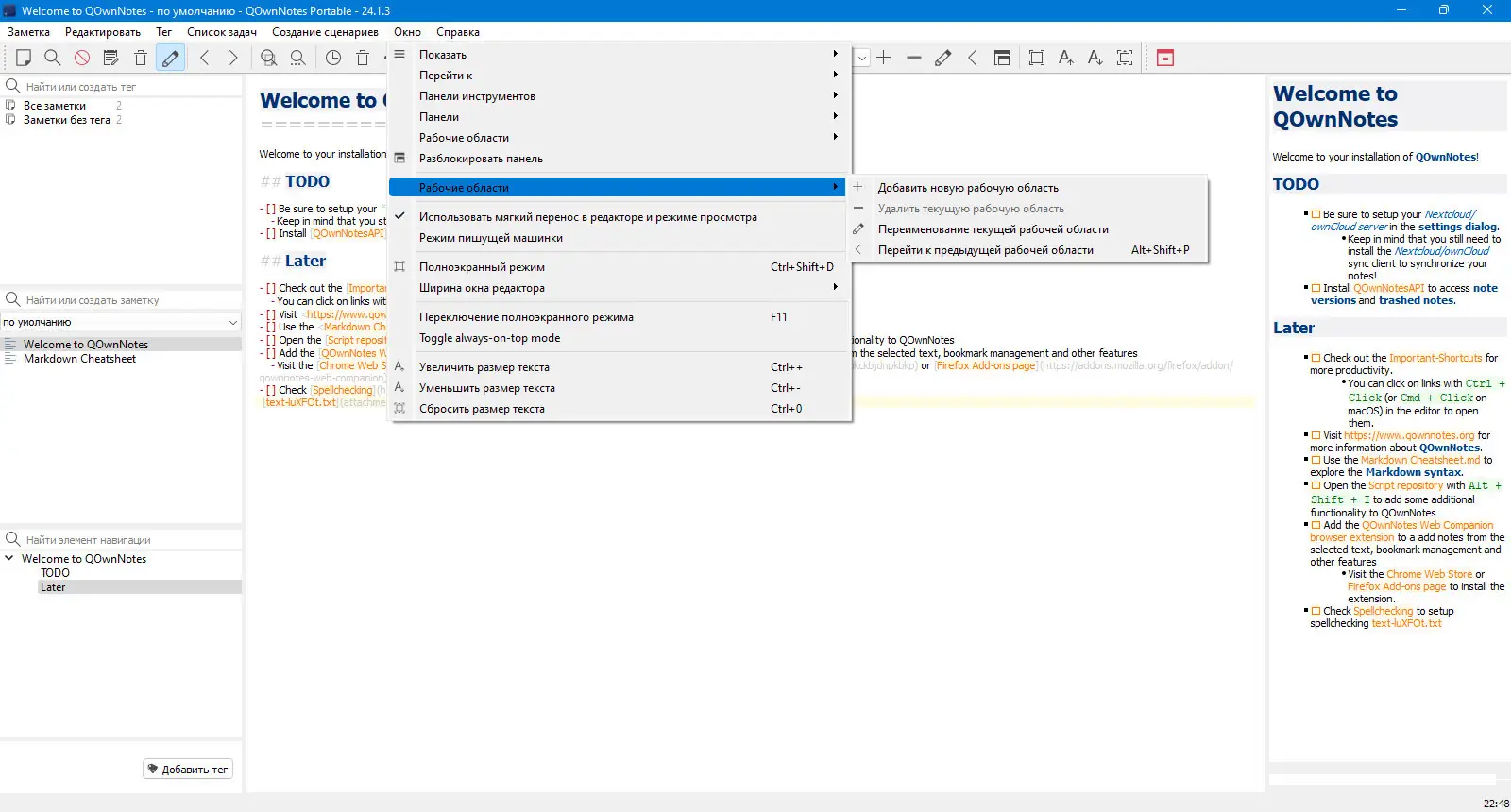Choose 'Добавить новую рабочую область' from submenu
The image size is (1511, 812).
[1027, 188]
